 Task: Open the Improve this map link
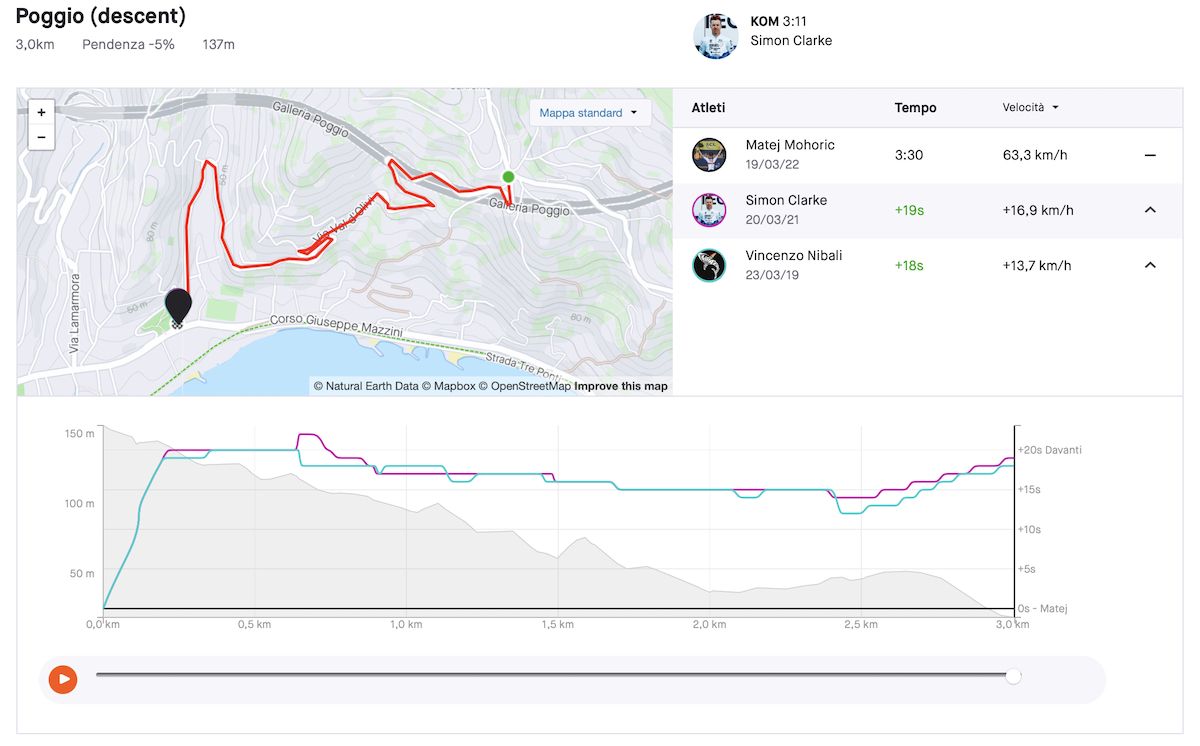click(x=621, y=386)
